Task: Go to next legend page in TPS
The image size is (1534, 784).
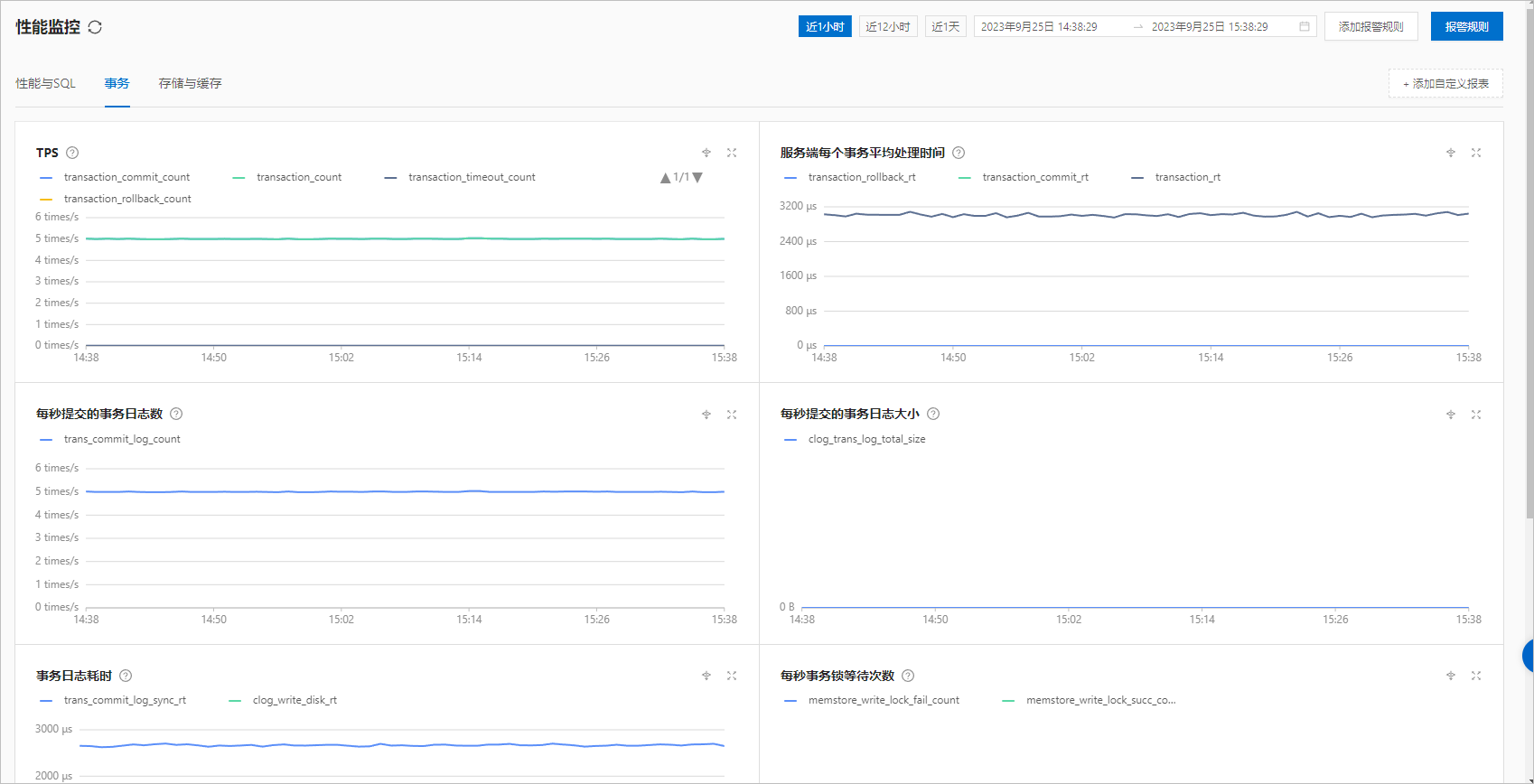Action: click(x=697, y=178)
